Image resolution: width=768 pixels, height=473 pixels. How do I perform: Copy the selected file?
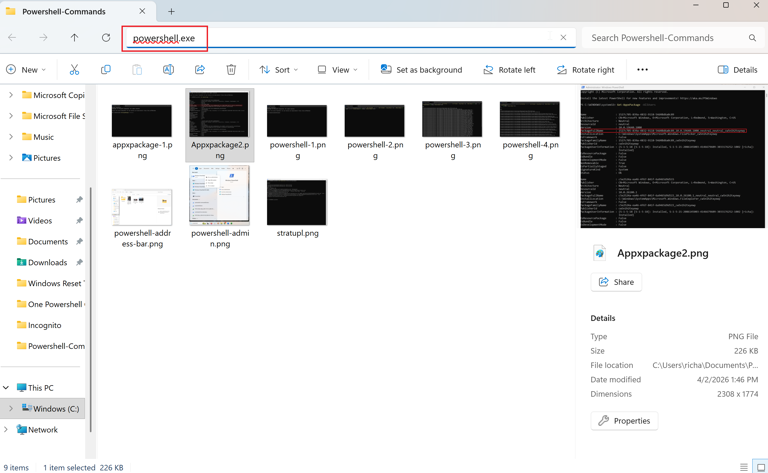coord(106,70)
